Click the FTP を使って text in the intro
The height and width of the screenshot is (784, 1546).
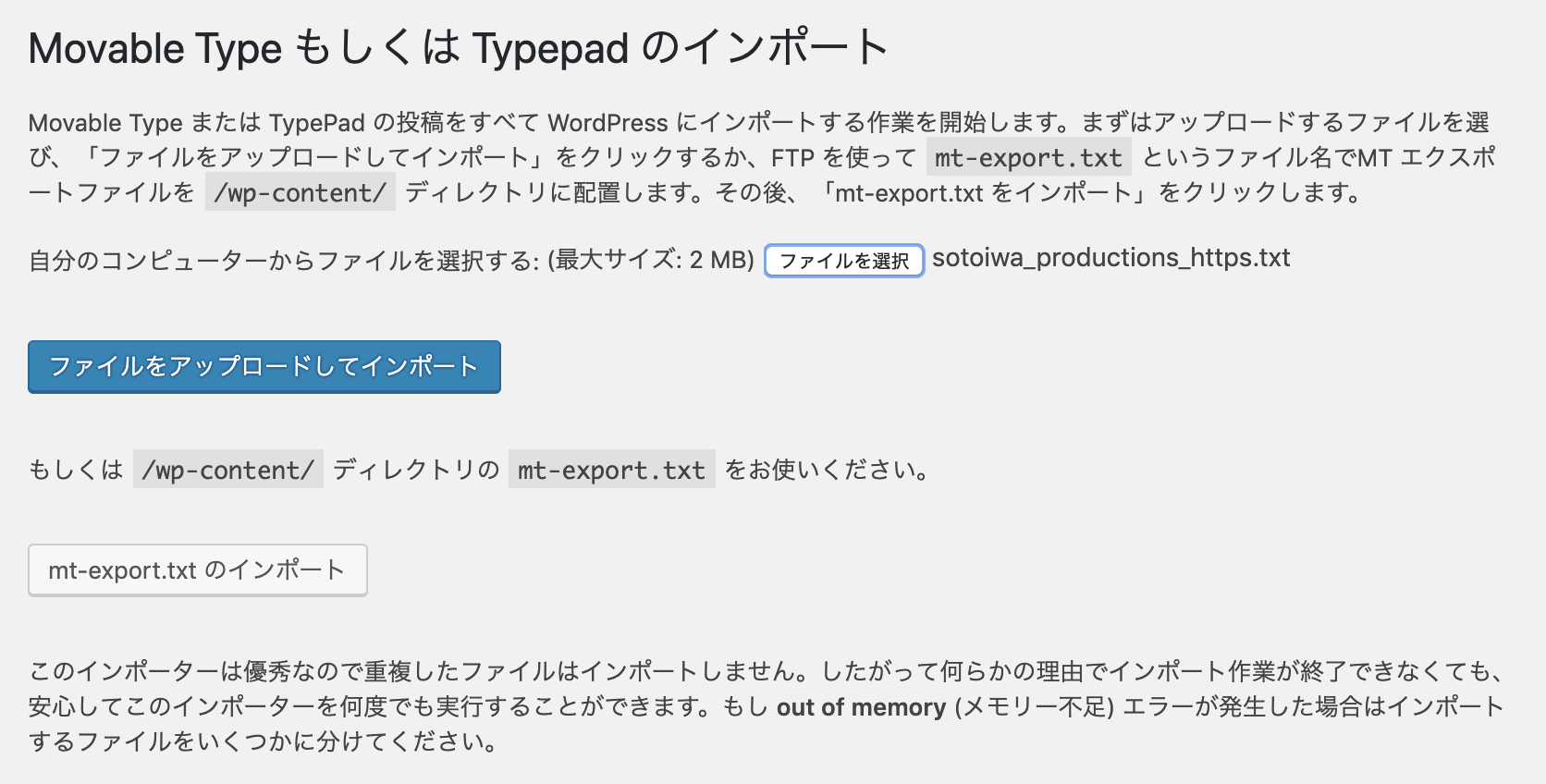[x=844, y=158]
